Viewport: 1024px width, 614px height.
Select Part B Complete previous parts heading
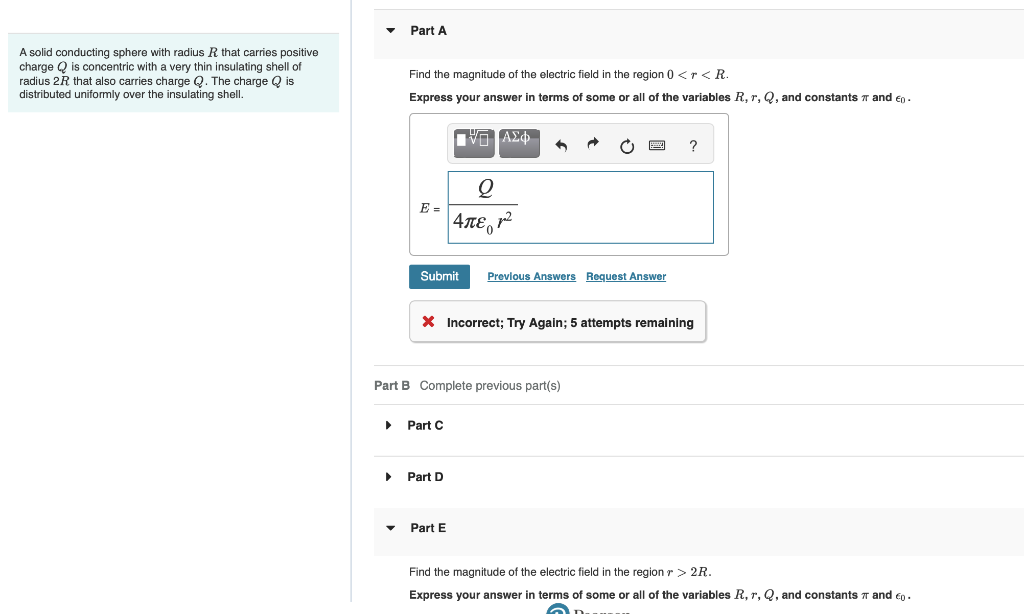tap(467, 386)
